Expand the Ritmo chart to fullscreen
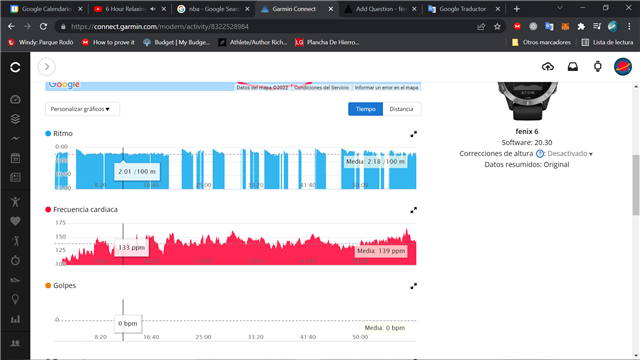The image size is (640, 360). pyautogui.click(x=413, y=134)
